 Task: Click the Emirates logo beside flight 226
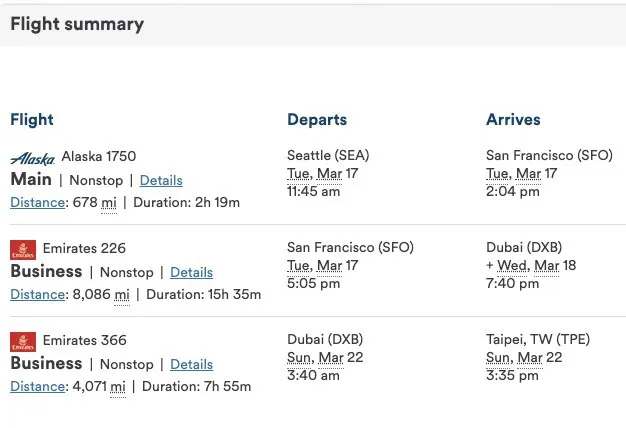(x=23, y=249)
